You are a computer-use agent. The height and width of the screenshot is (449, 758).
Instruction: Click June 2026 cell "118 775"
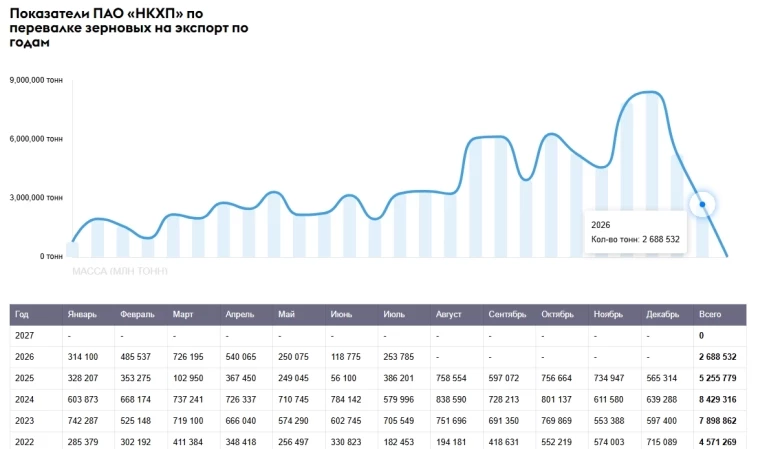[346, 357]
